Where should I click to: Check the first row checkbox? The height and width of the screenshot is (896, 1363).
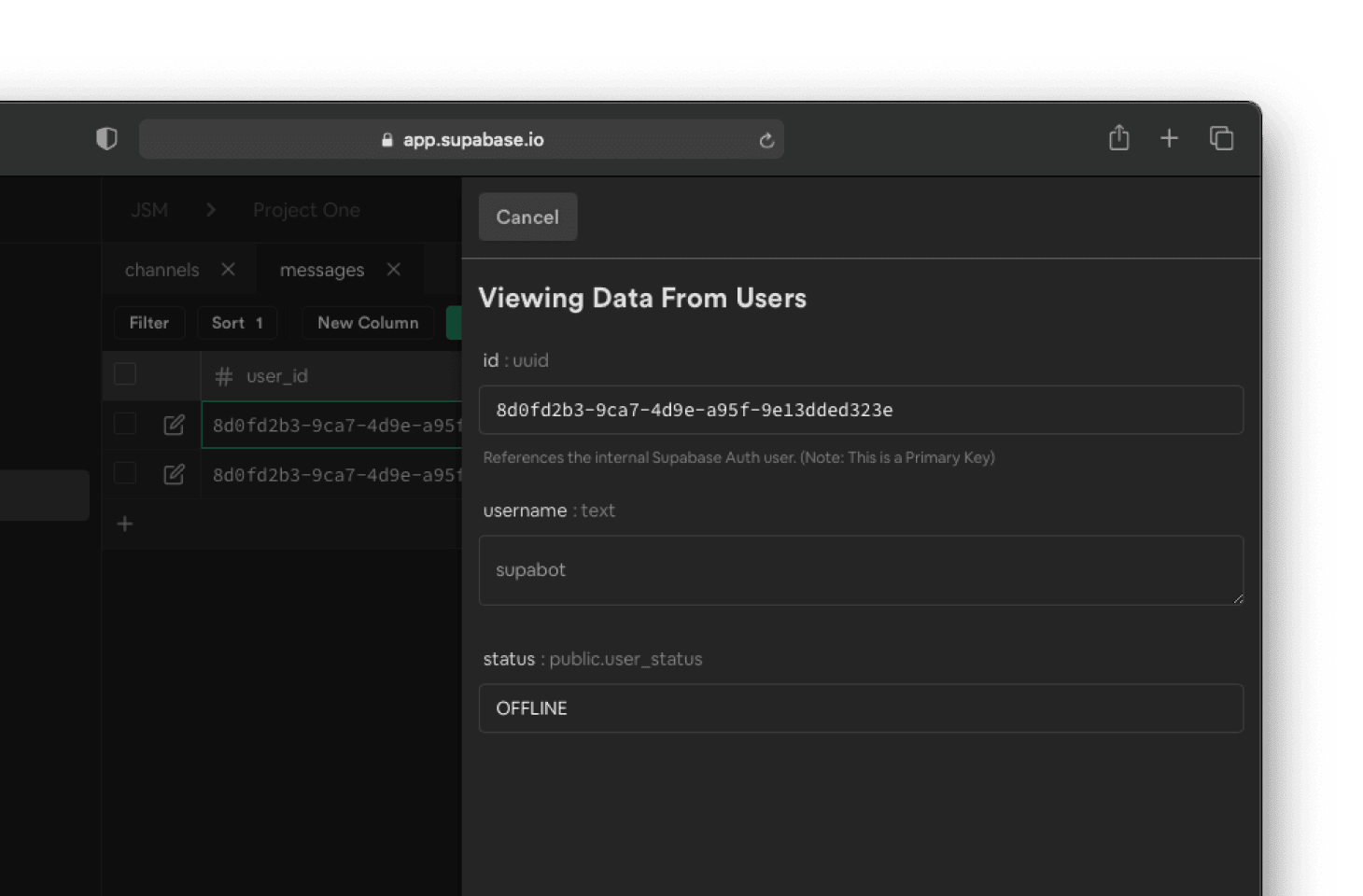(124, 423)
